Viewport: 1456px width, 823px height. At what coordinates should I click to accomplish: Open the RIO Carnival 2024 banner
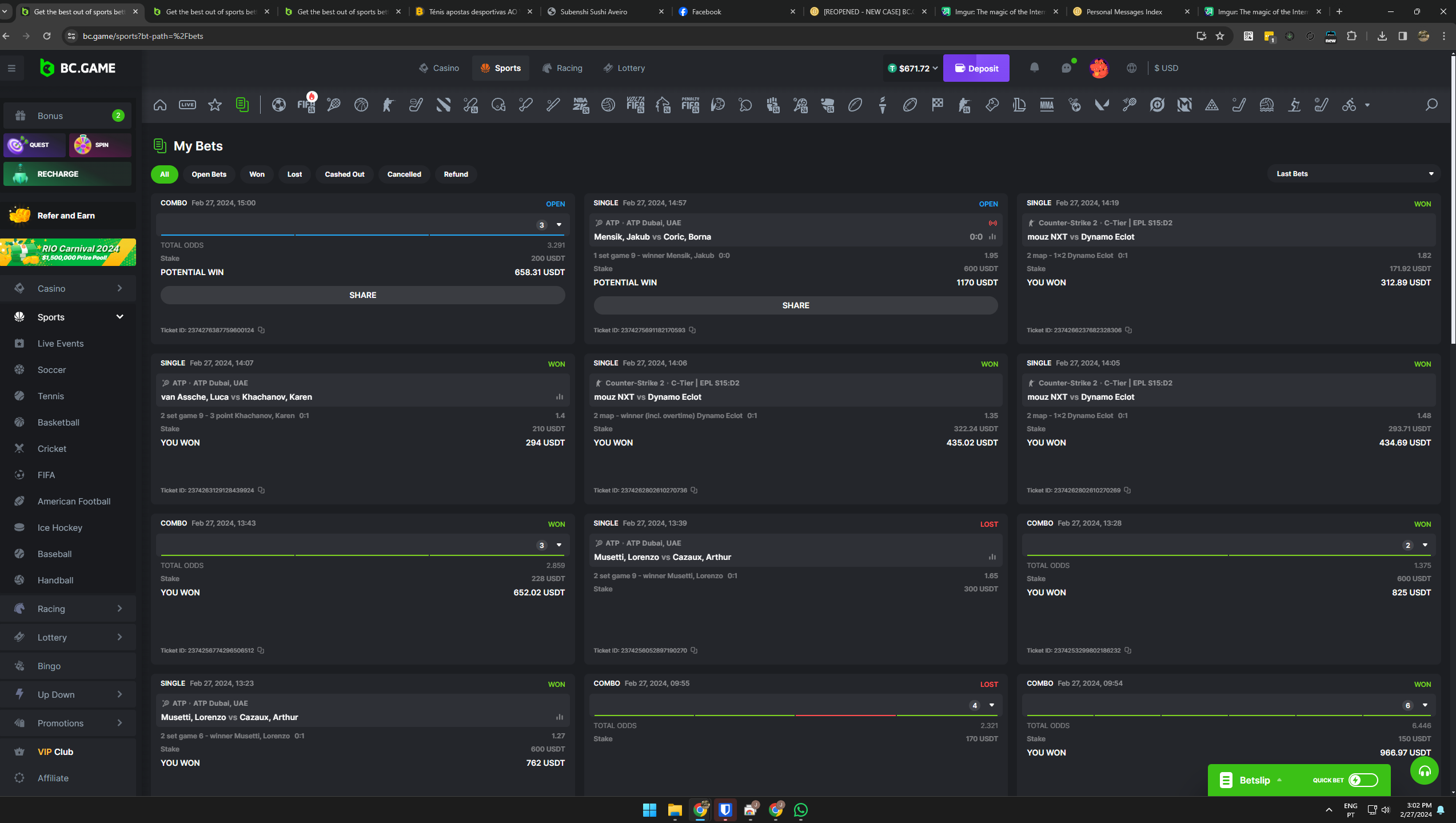point(68,252)
